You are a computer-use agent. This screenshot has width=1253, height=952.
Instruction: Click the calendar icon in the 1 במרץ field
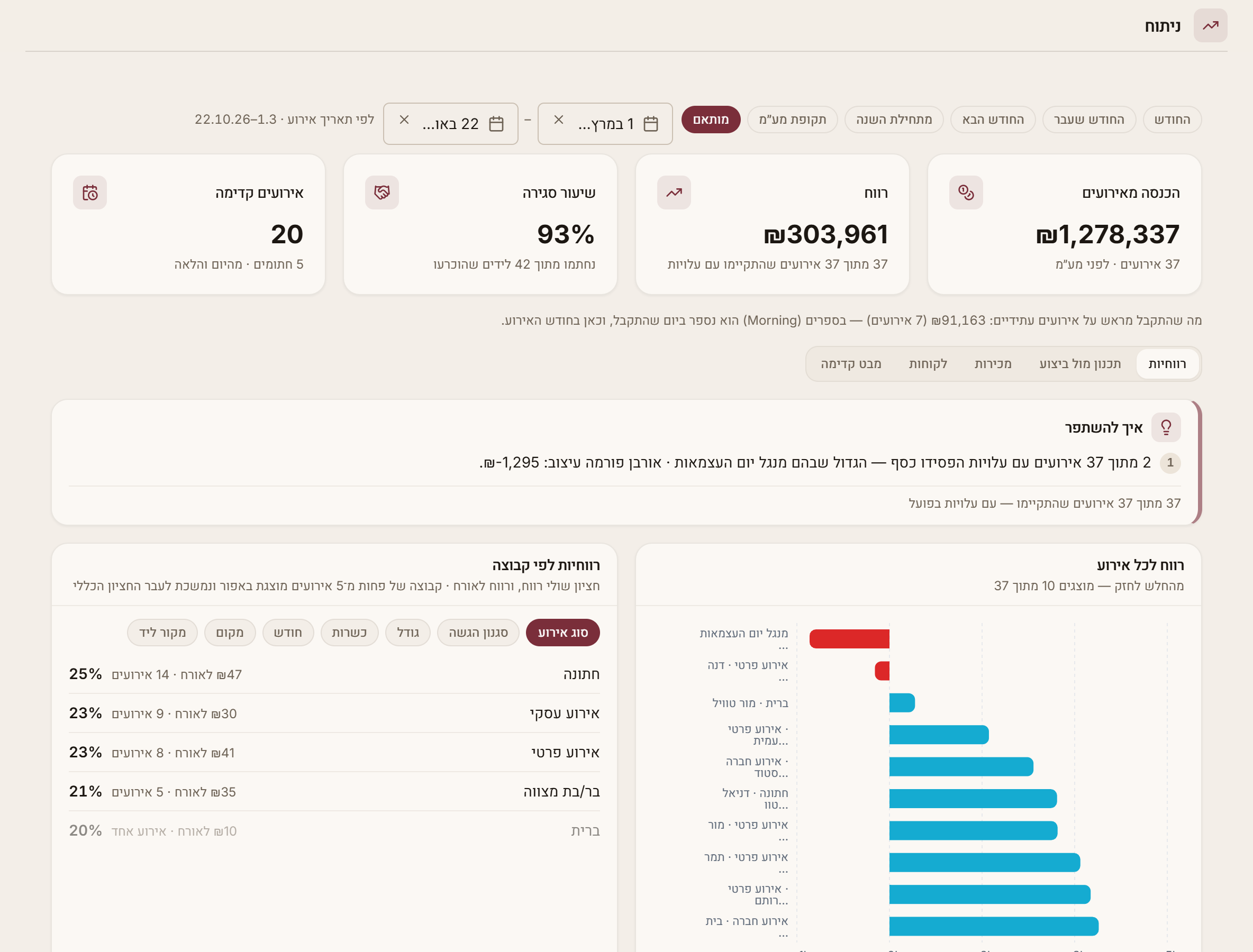pos(651,124)
